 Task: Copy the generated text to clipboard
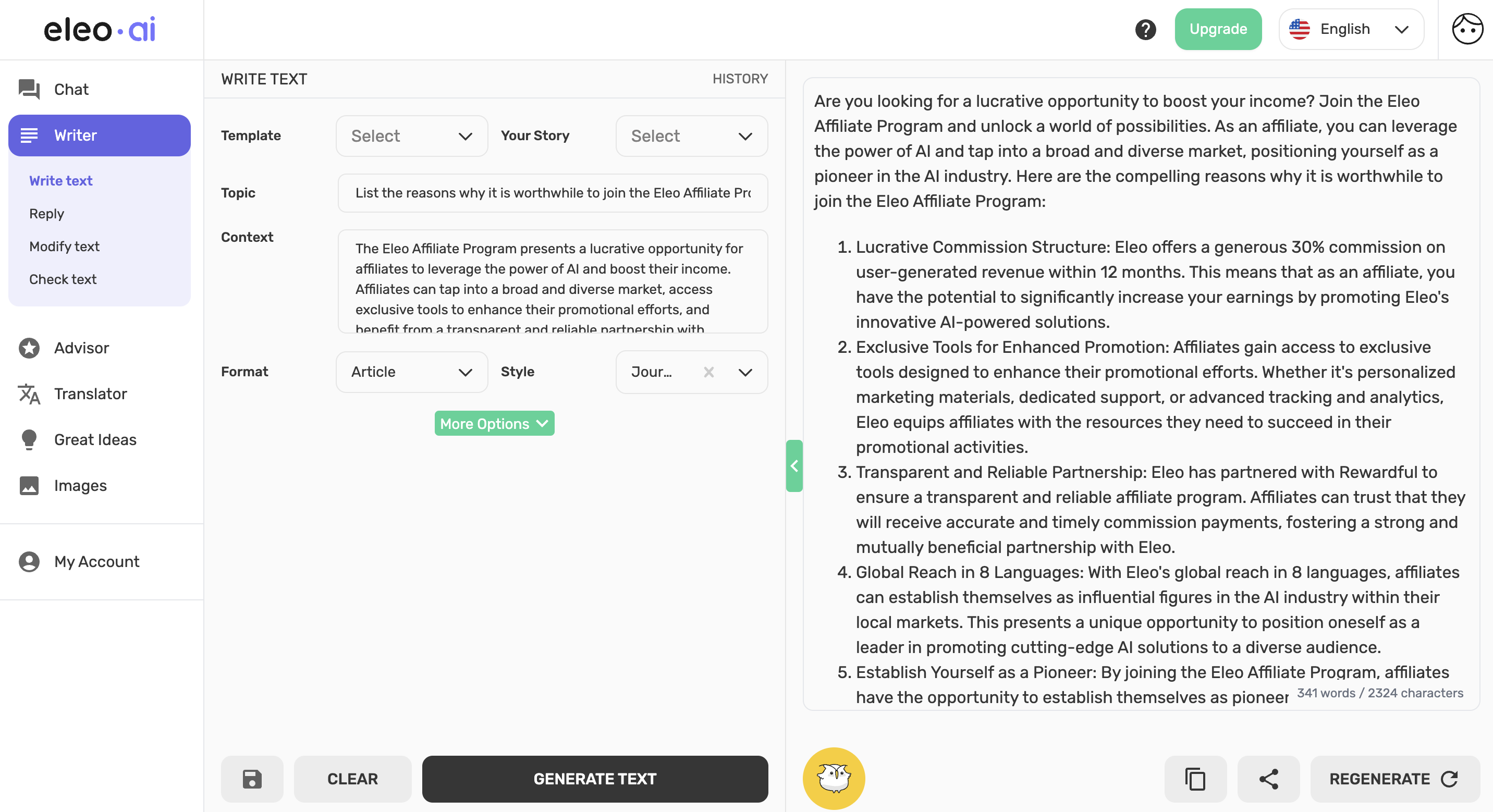pos(1195,779)
